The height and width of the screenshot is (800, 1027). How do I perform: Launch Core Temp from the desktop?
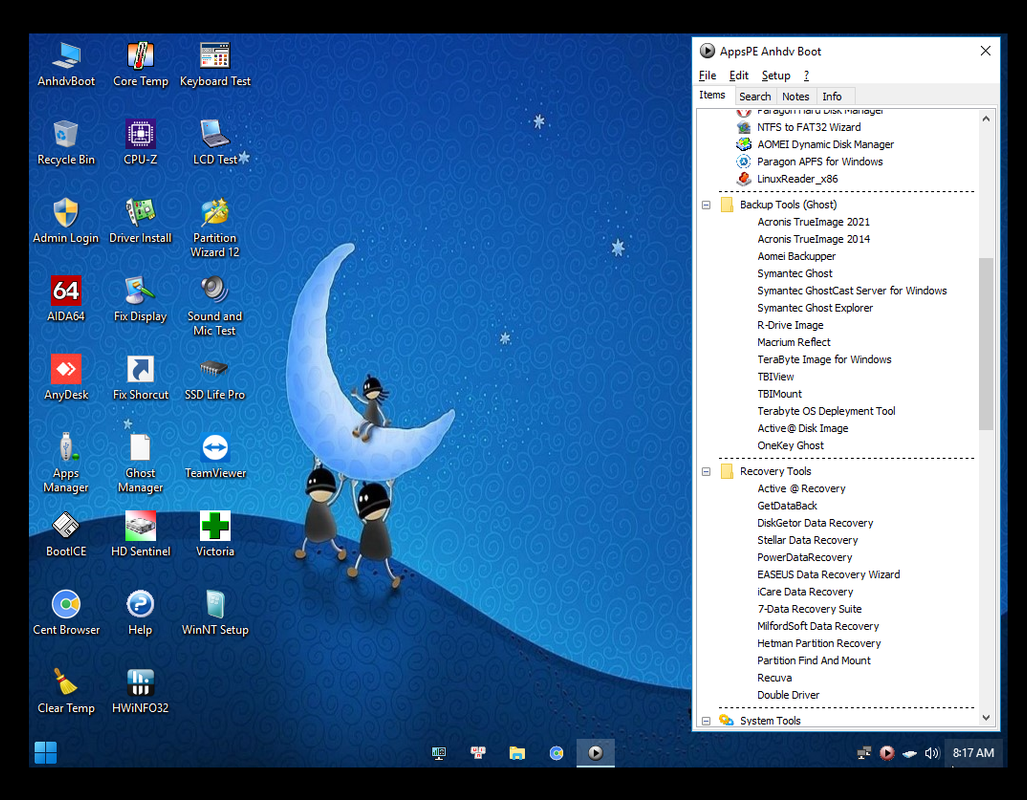[x=140, y=64]
